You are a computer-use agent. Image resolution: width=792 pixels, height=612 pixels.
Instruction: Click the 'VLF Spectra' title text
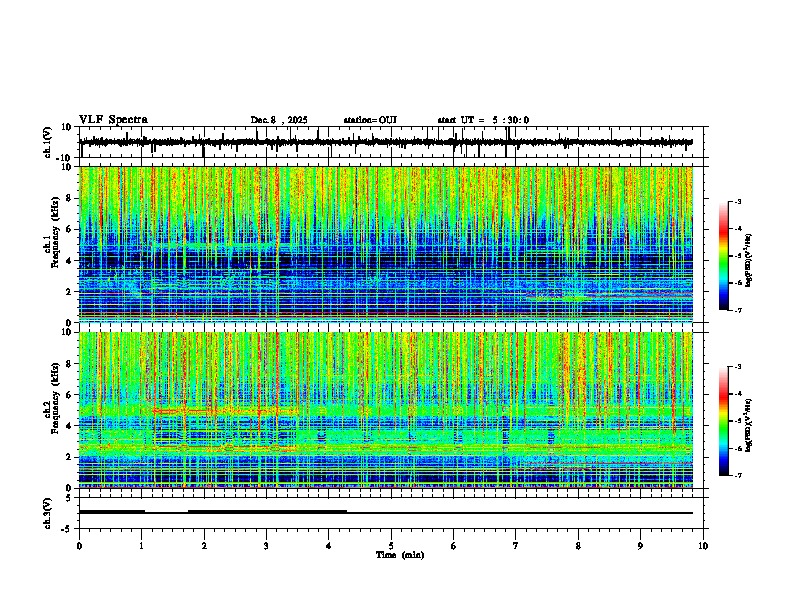113,120
